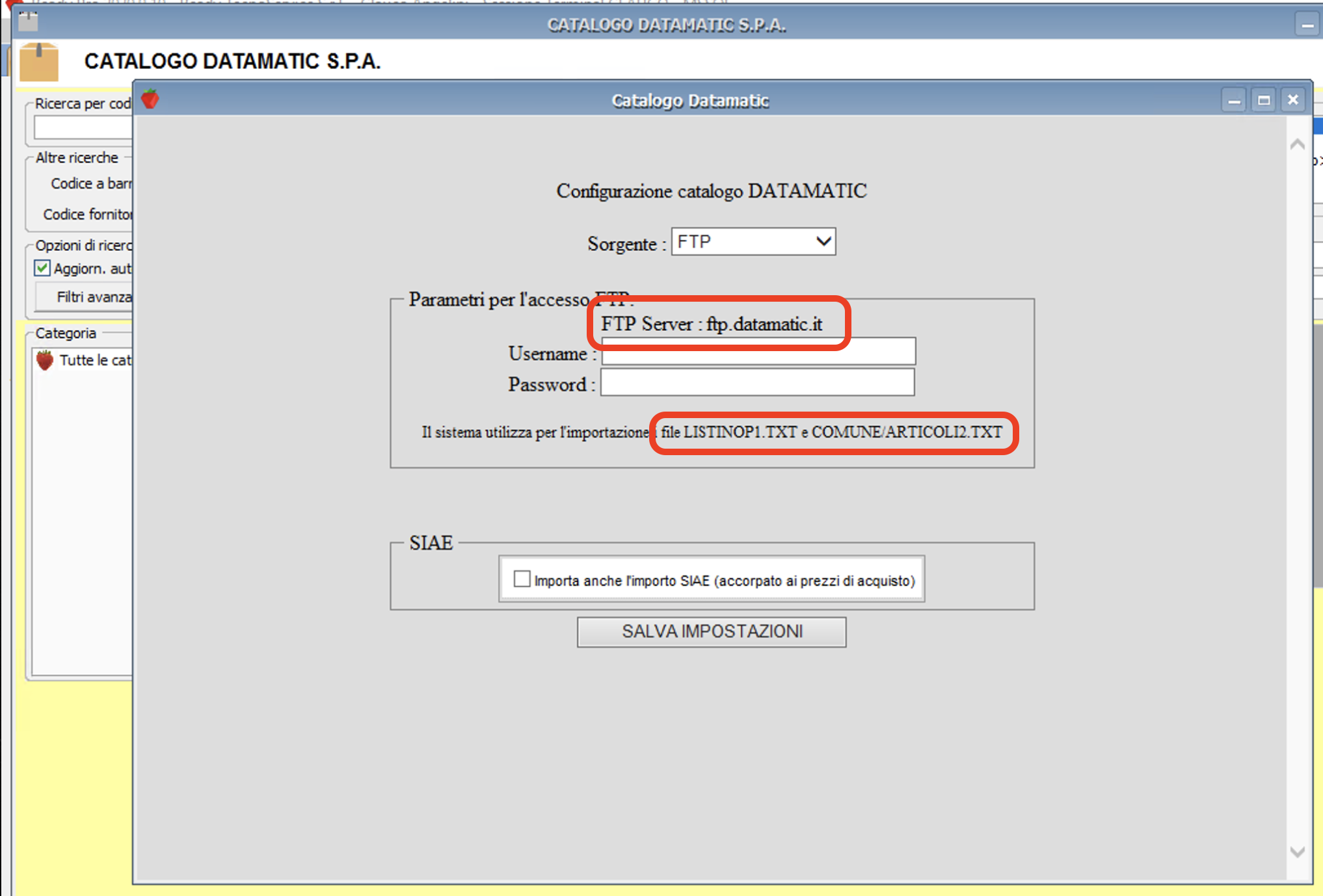The image size is (1323, 896).
Task: Click the Password input field
Action: 757,383
